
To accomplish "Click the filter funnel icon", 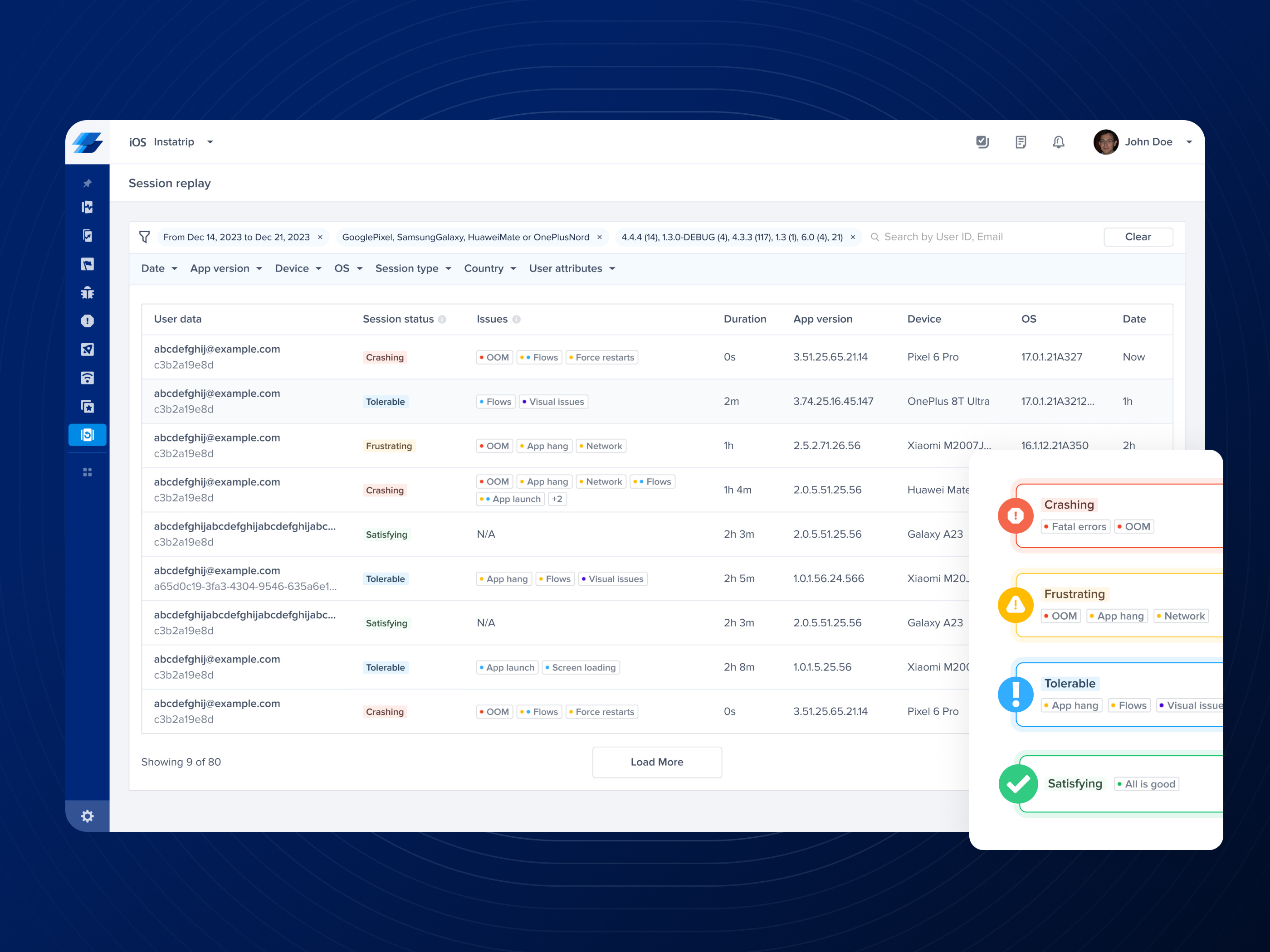I will pyautogui.click(x=144, y=237).
